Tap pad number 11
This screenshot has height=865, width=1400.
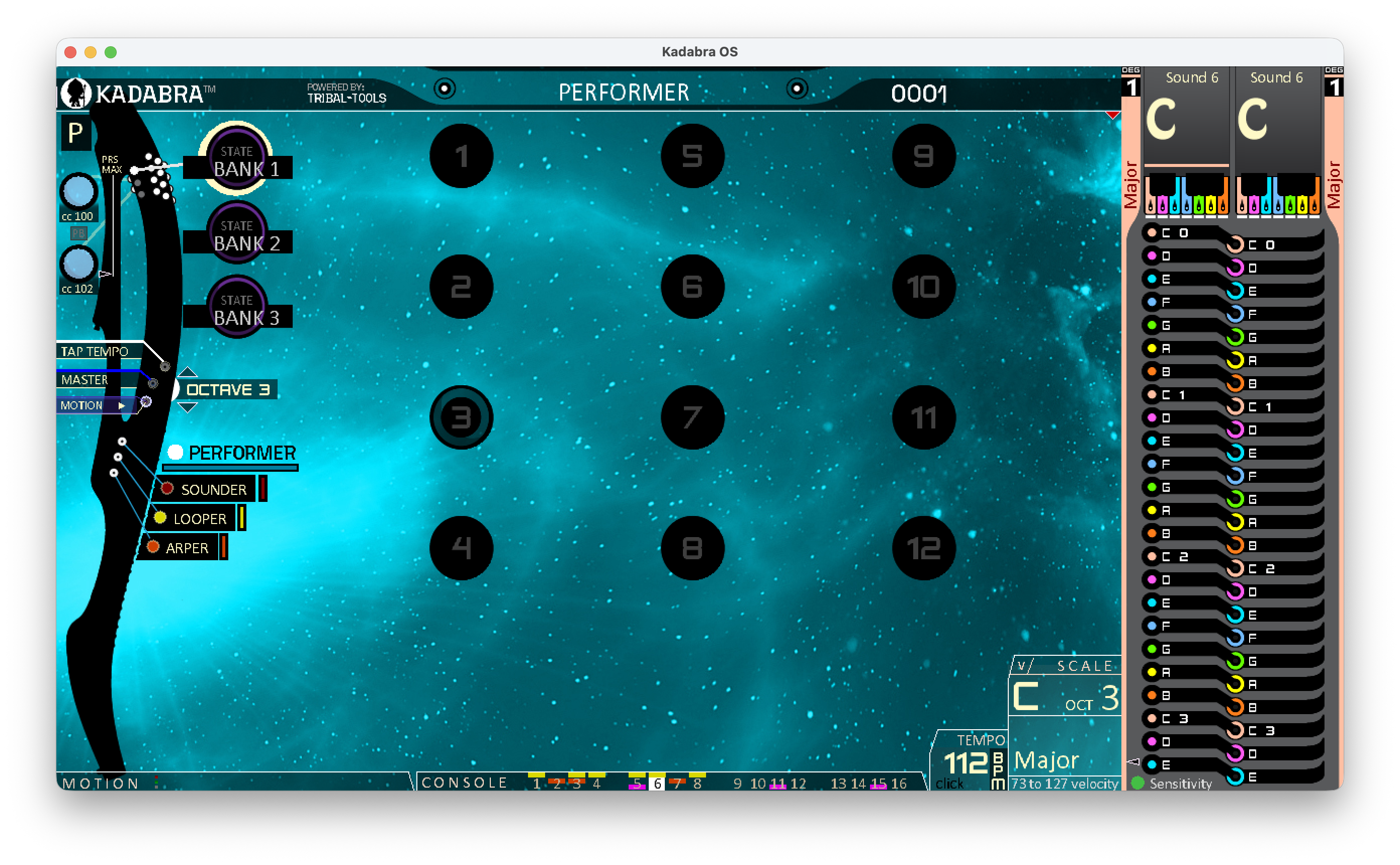tap(924, 417)
